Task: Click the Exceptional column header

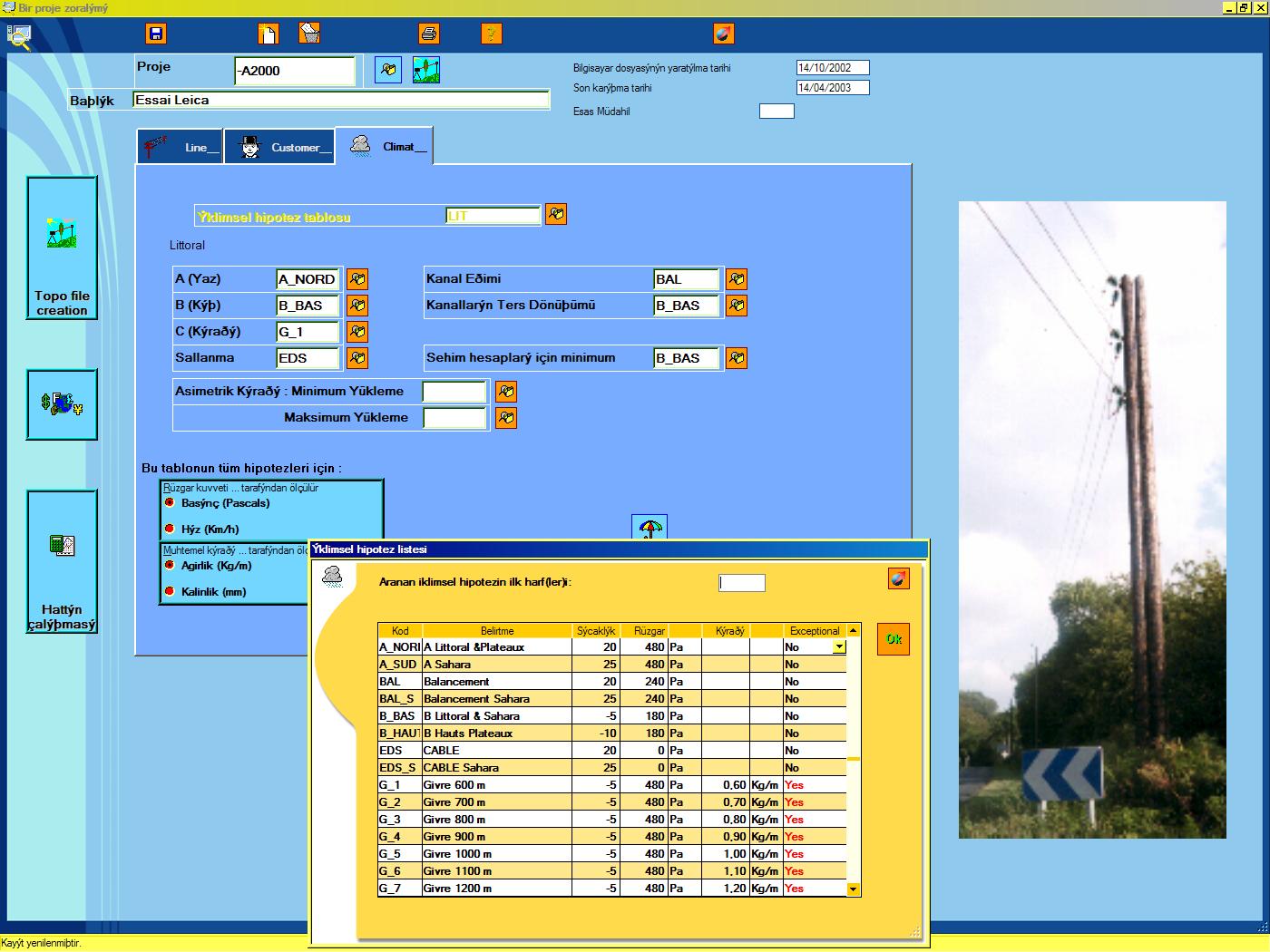Action: (815, 630)
